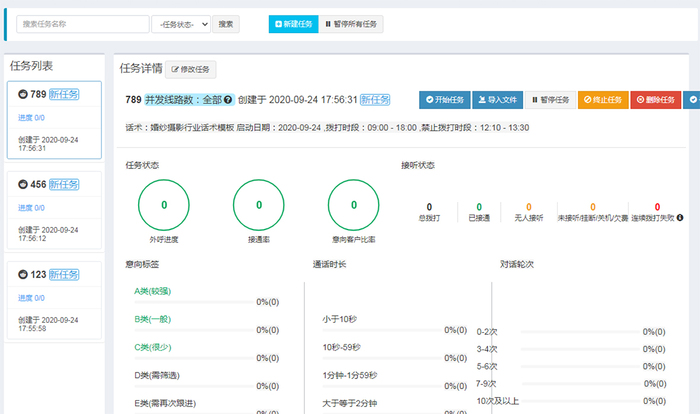Click the 大于等于2分钟 duration label
Screen dimensions: 700x414
(x=350, y=404)
